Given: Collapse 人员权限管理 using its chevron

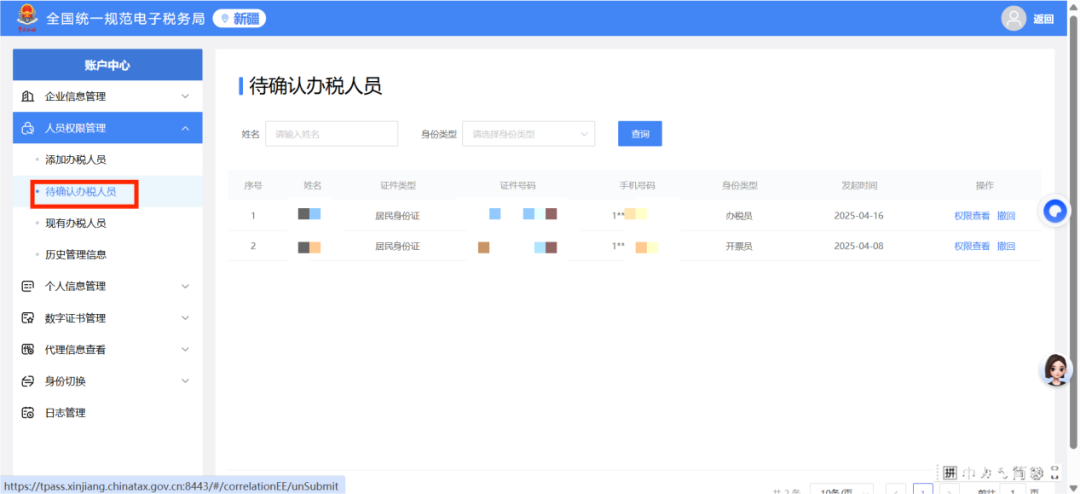Looking at the screenshot, I should [x=185, y=128].
